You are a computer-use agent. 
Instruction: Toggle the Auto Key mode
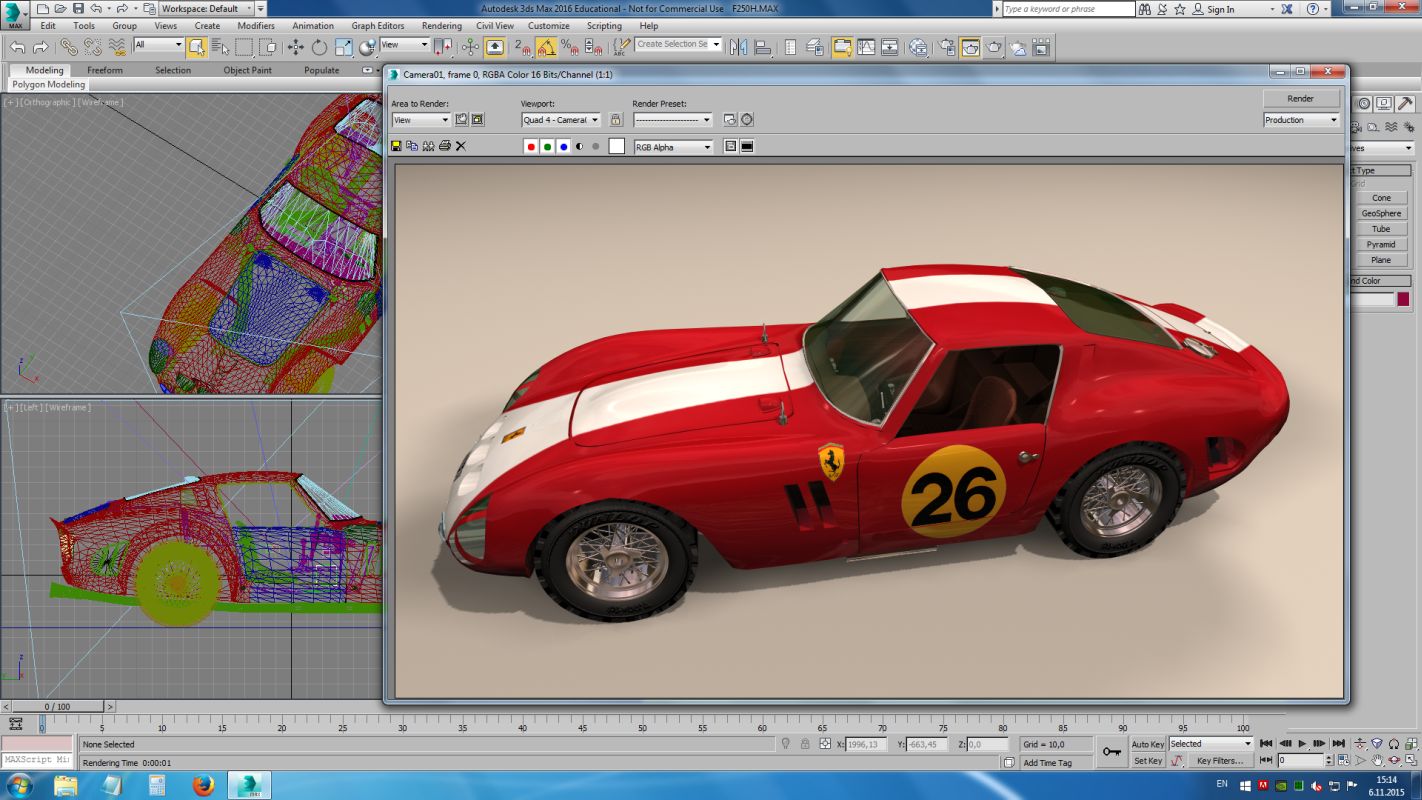[1147, 744]
